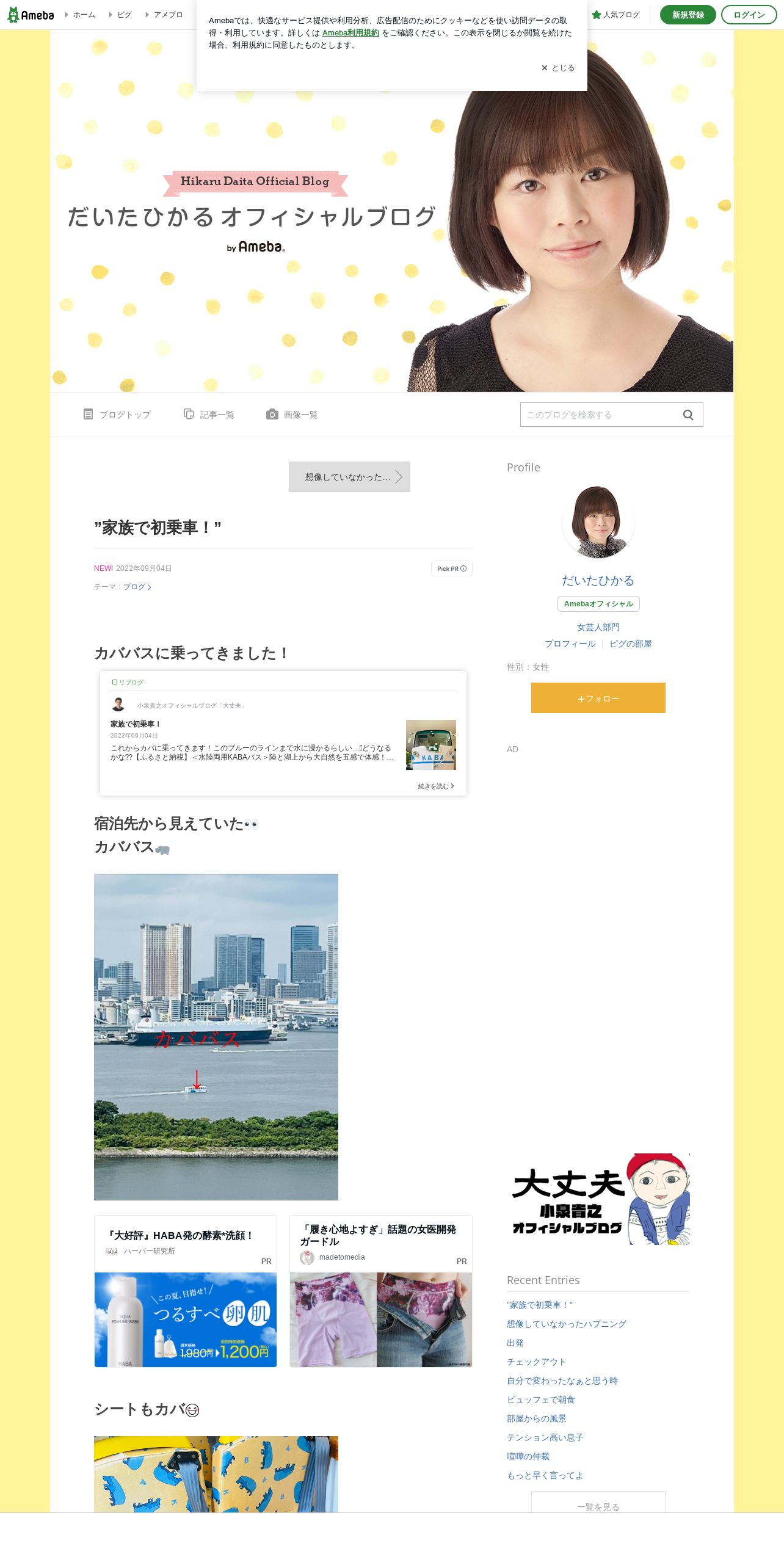Image resolution: width=784 pixels, height=1568 pixels.
Task: Click the magnifier search icon
Action: (x=688, y=415)
